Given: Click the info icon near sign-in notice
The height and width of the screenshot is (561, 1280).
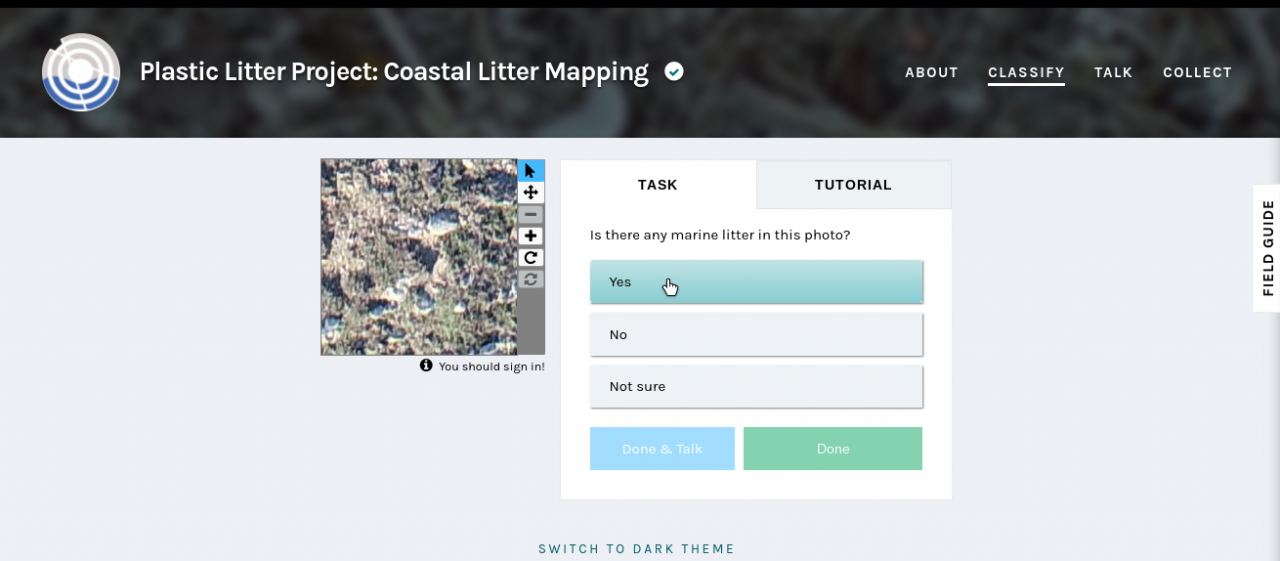Looking at the screenshot, I should click(x=426, y=366).
